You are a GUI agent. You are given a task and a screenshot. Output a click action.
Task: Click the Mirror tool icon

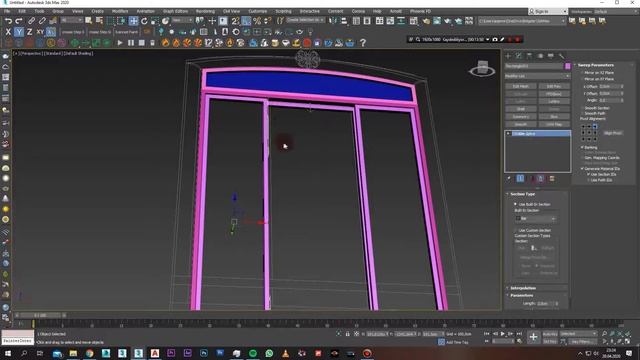pyautogui.click(x=333, y=20)
